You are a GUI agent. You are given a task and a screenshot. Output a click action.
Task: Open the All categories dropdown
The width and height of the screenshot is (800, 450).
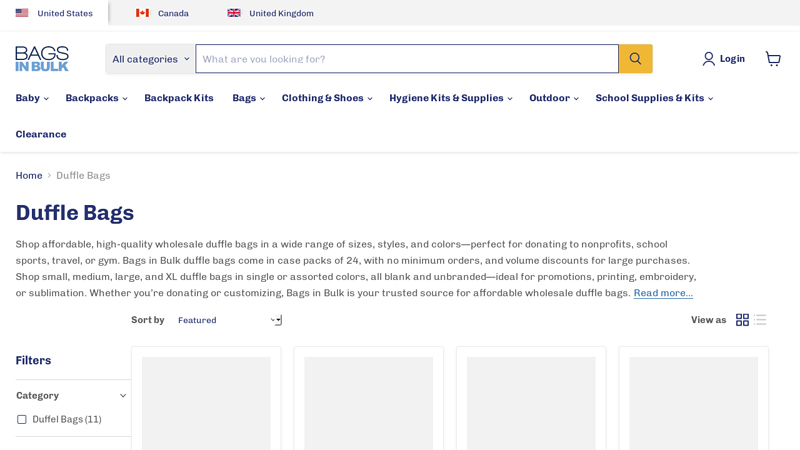pyautogui.click(x=150, y=59)
